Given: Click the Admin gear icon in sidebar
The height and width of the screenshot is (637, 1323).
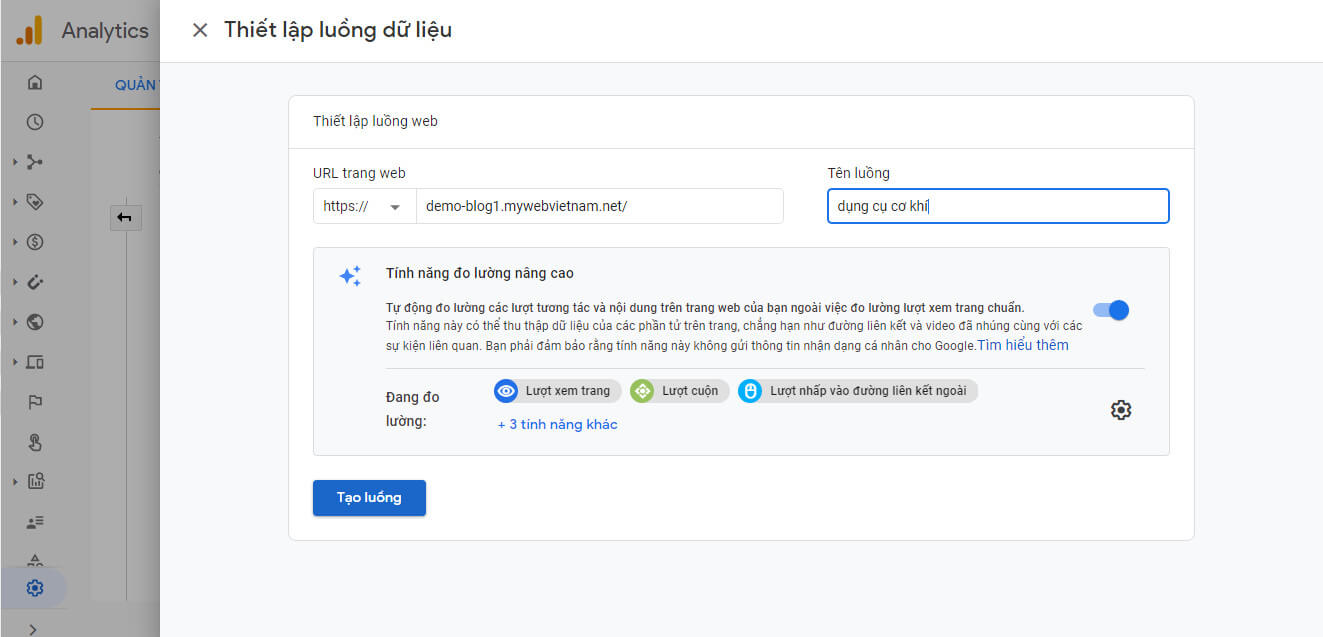Looking at the screenshot, I should click(35, 588).
